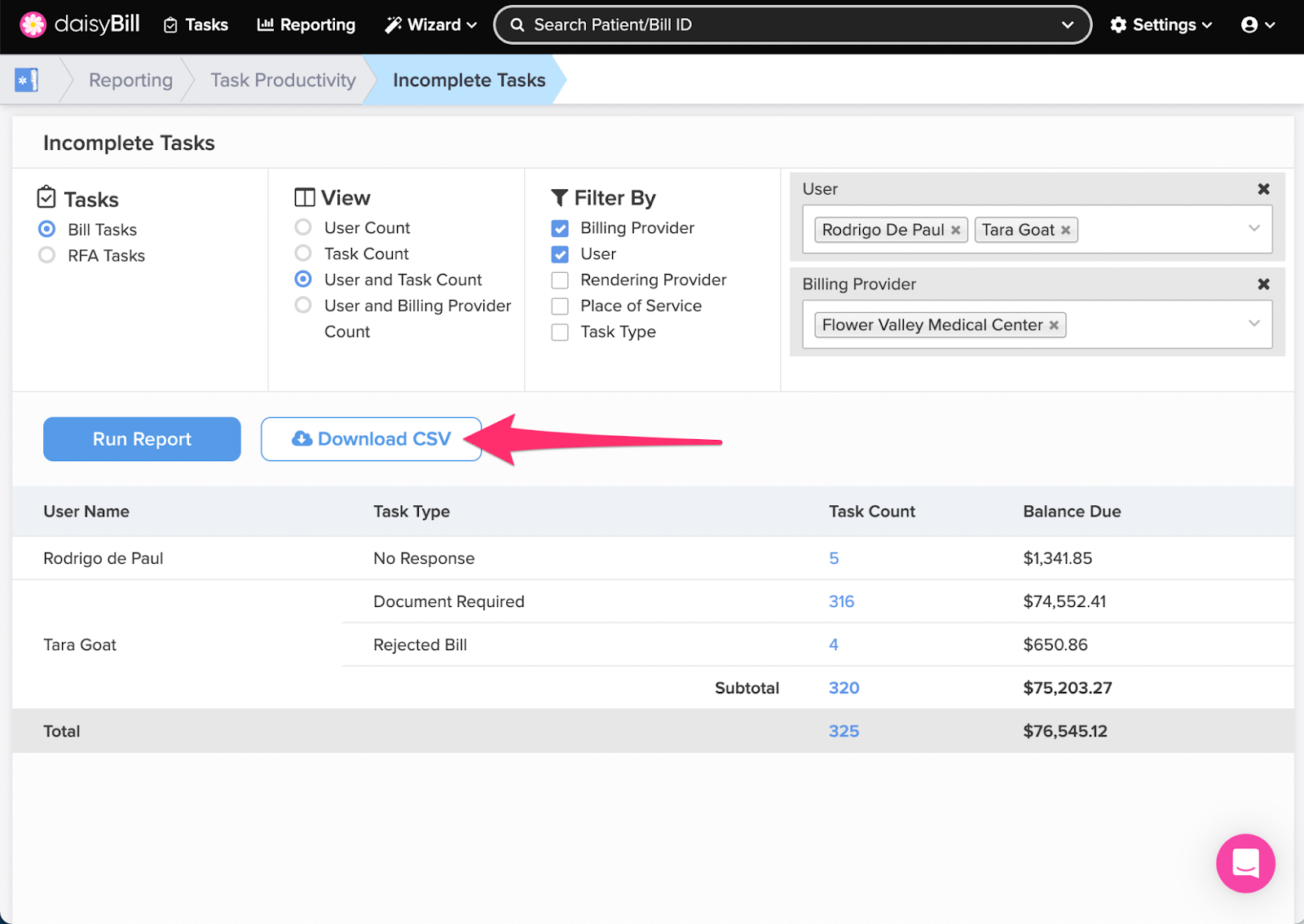Image resolution: width=1304 pixels, height=924 pixels.
Task: Open the Settings dropdown menu
Action: pos(1161,25)
